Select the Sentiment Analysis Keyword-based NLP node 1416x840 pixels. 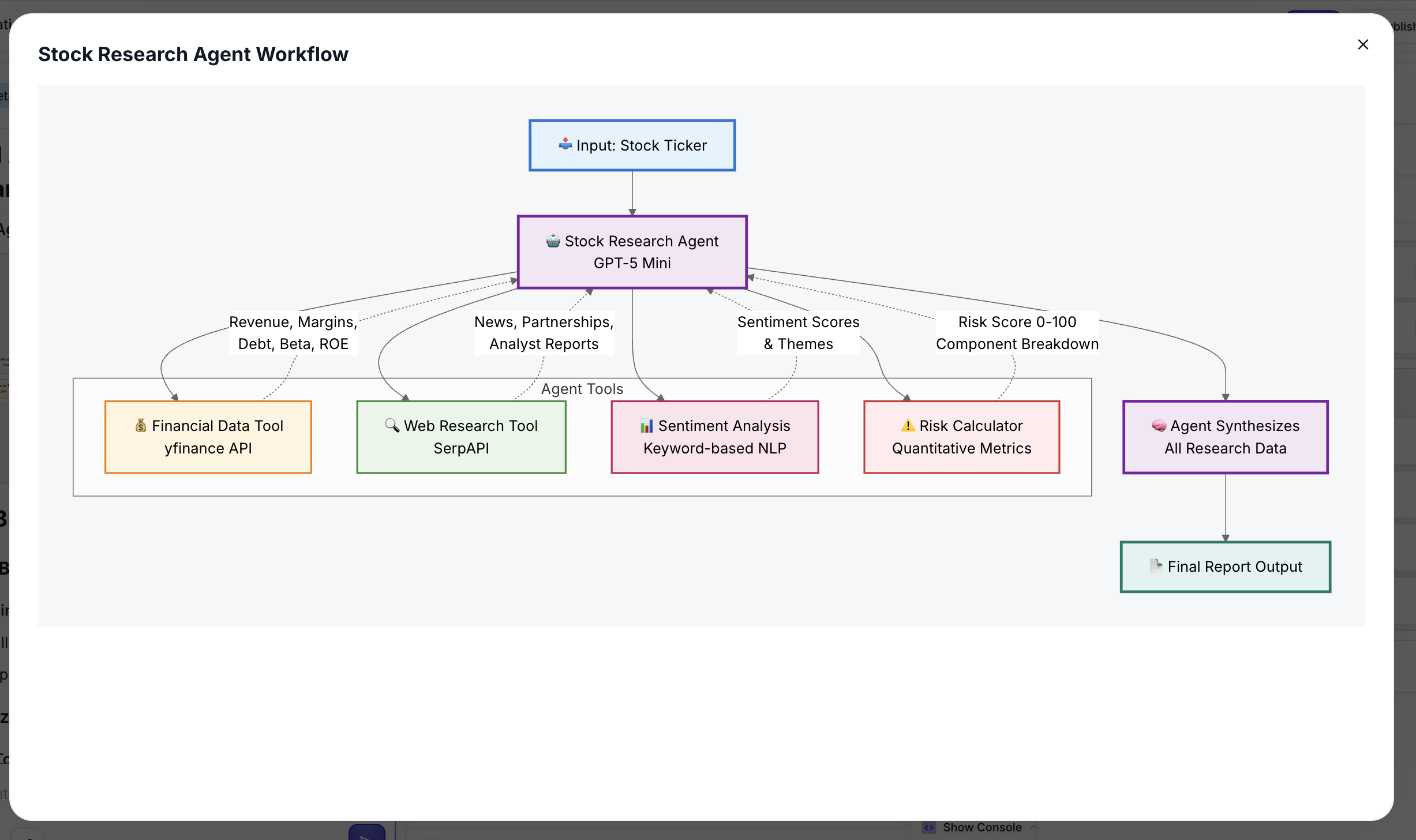tap(714, 437)
